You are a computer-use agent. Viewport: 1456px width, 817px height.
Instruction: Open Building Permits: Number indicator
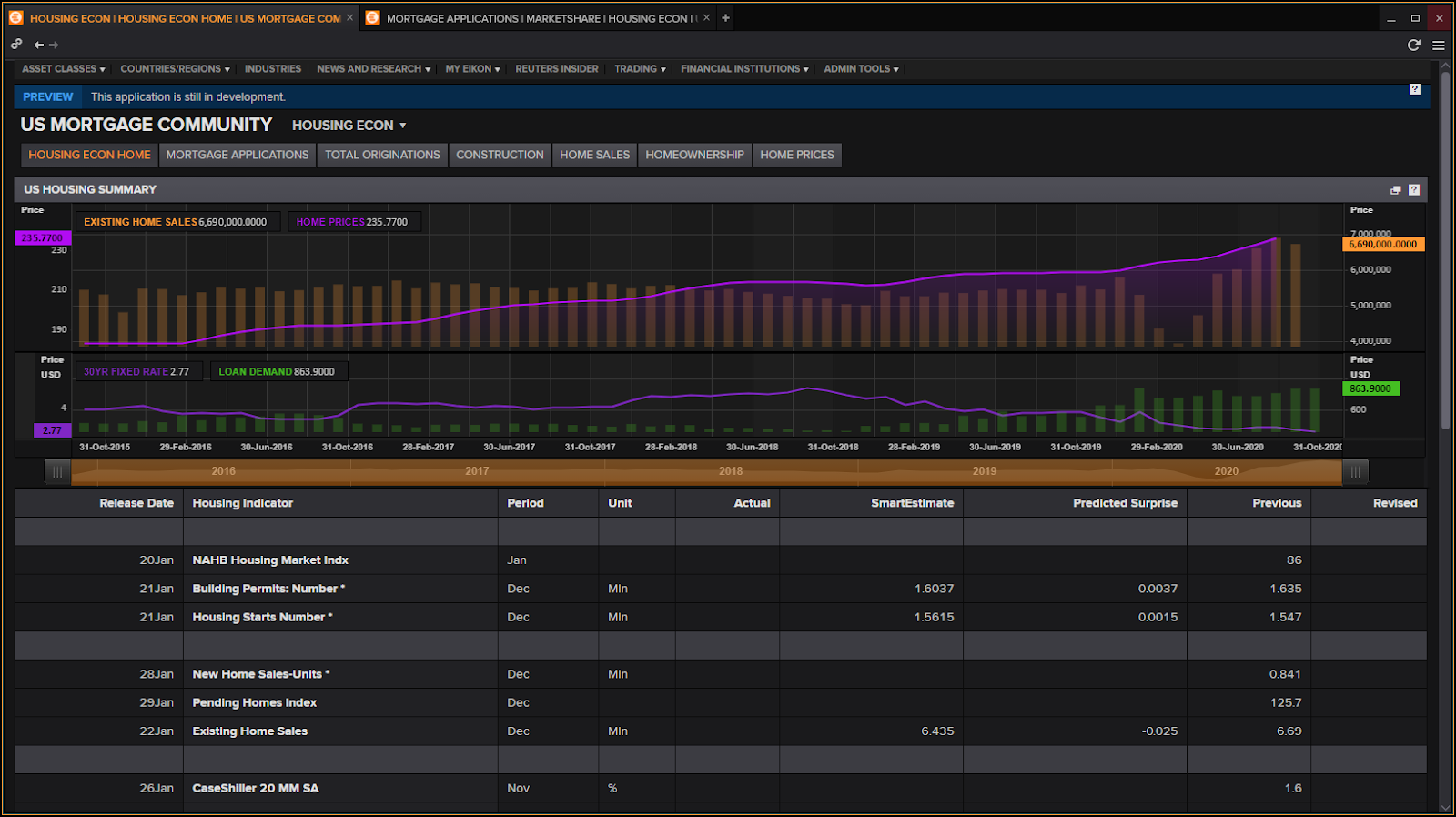pos(268,589)
